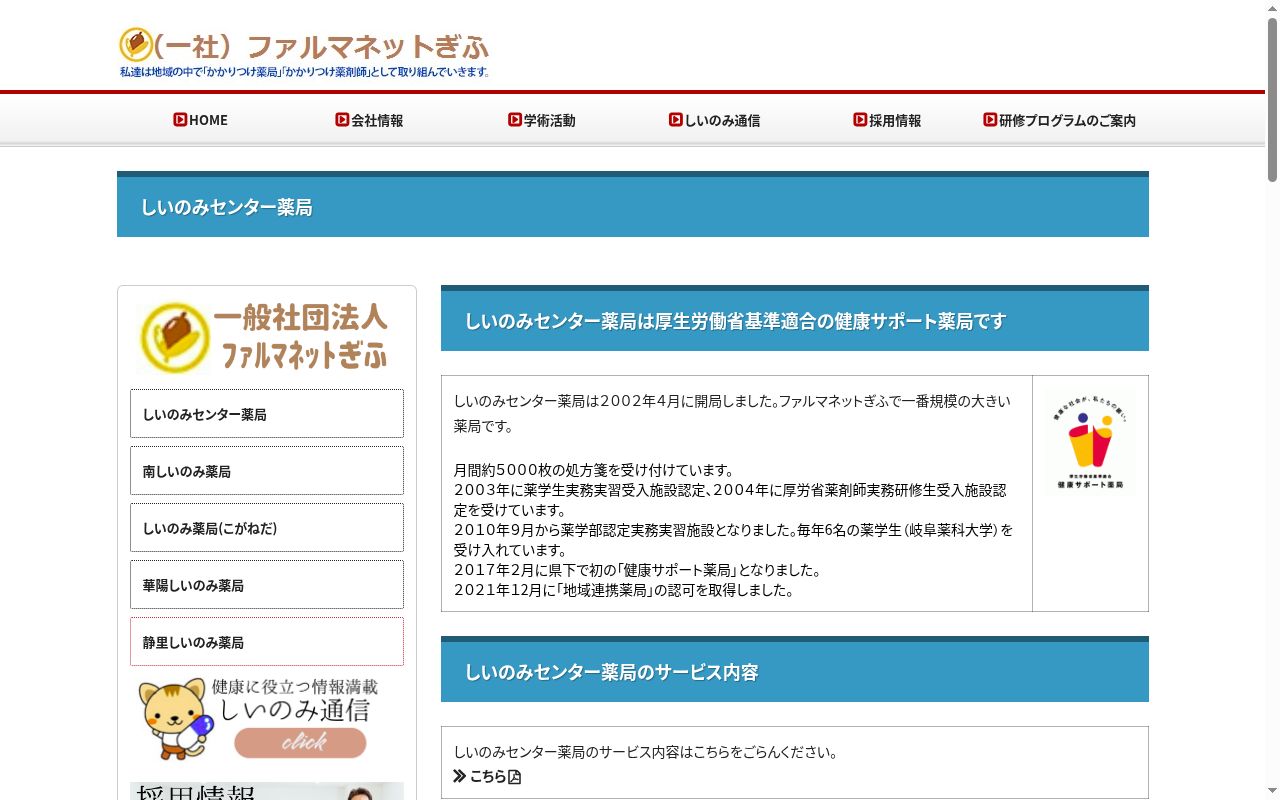1280x800 pixels.
Task: Click the 採用情報 recruitment banner image
Action: point(267,791)
